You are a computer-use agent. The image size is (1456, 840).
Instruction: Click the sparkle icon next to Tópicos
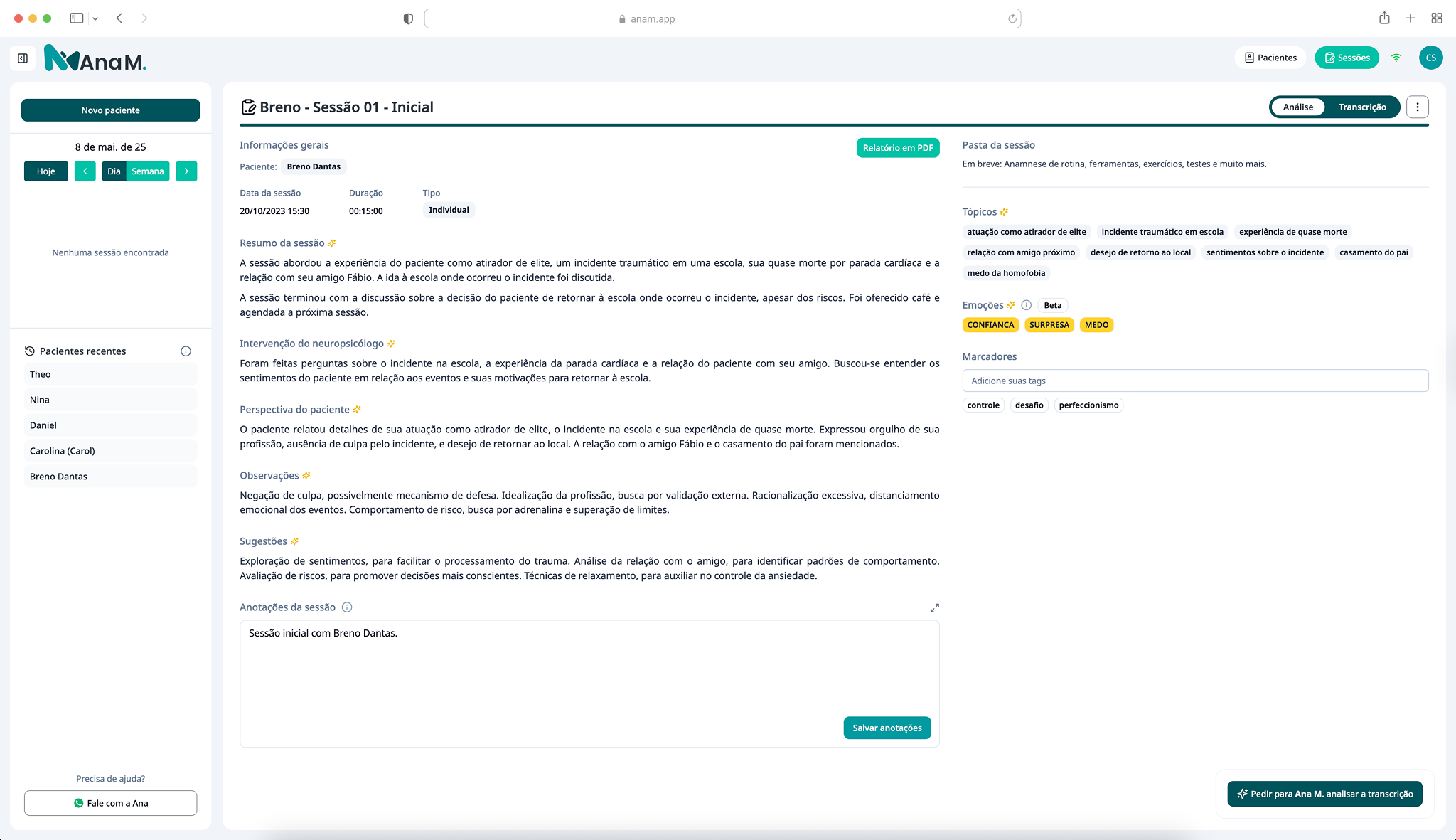coord(1004,212)
